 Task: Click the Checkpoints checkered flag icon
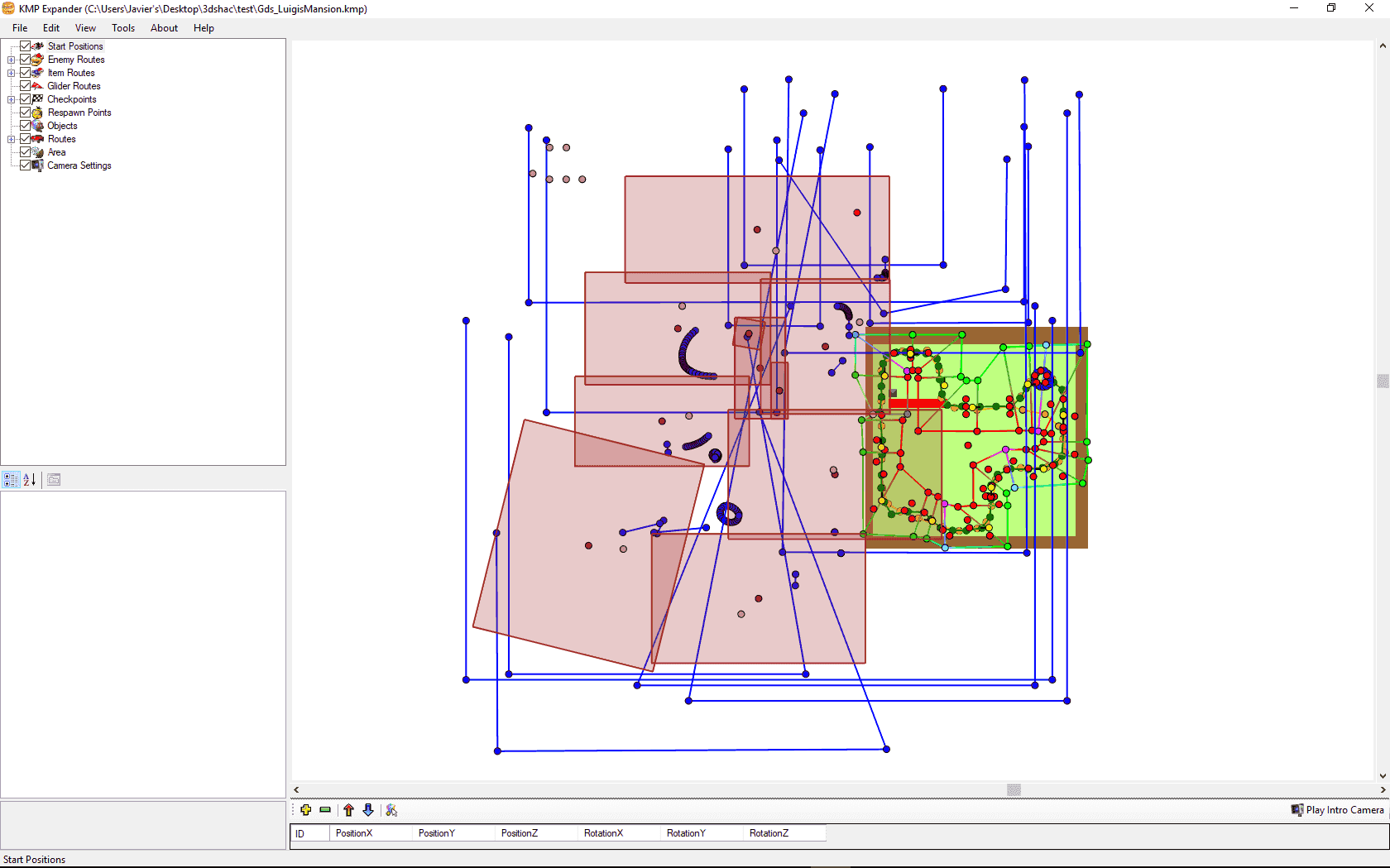pos(37,99)
